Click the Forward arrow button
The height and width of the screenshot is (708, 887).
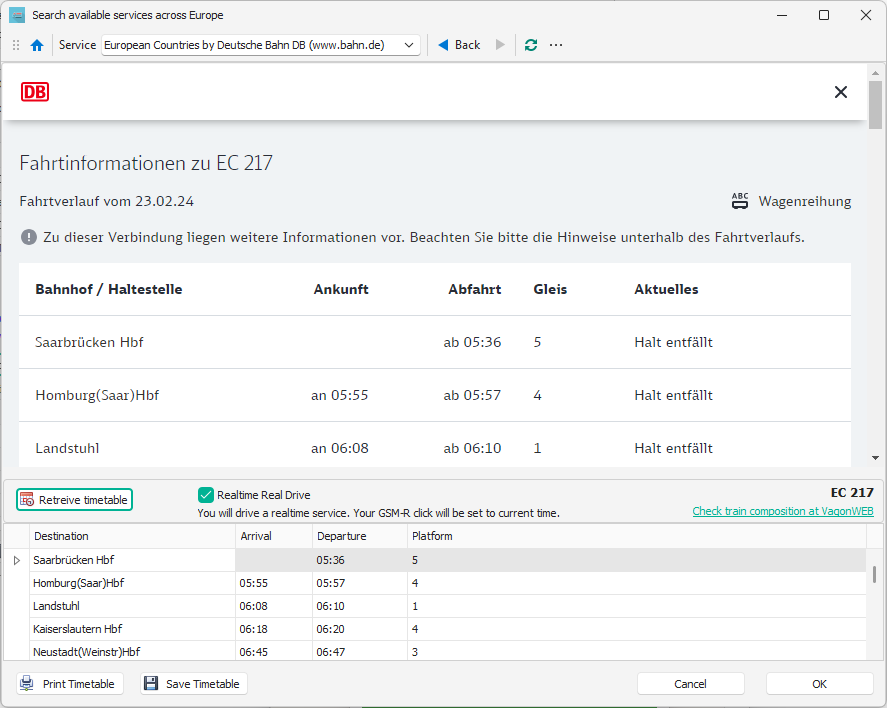click(x=500, y=45)
